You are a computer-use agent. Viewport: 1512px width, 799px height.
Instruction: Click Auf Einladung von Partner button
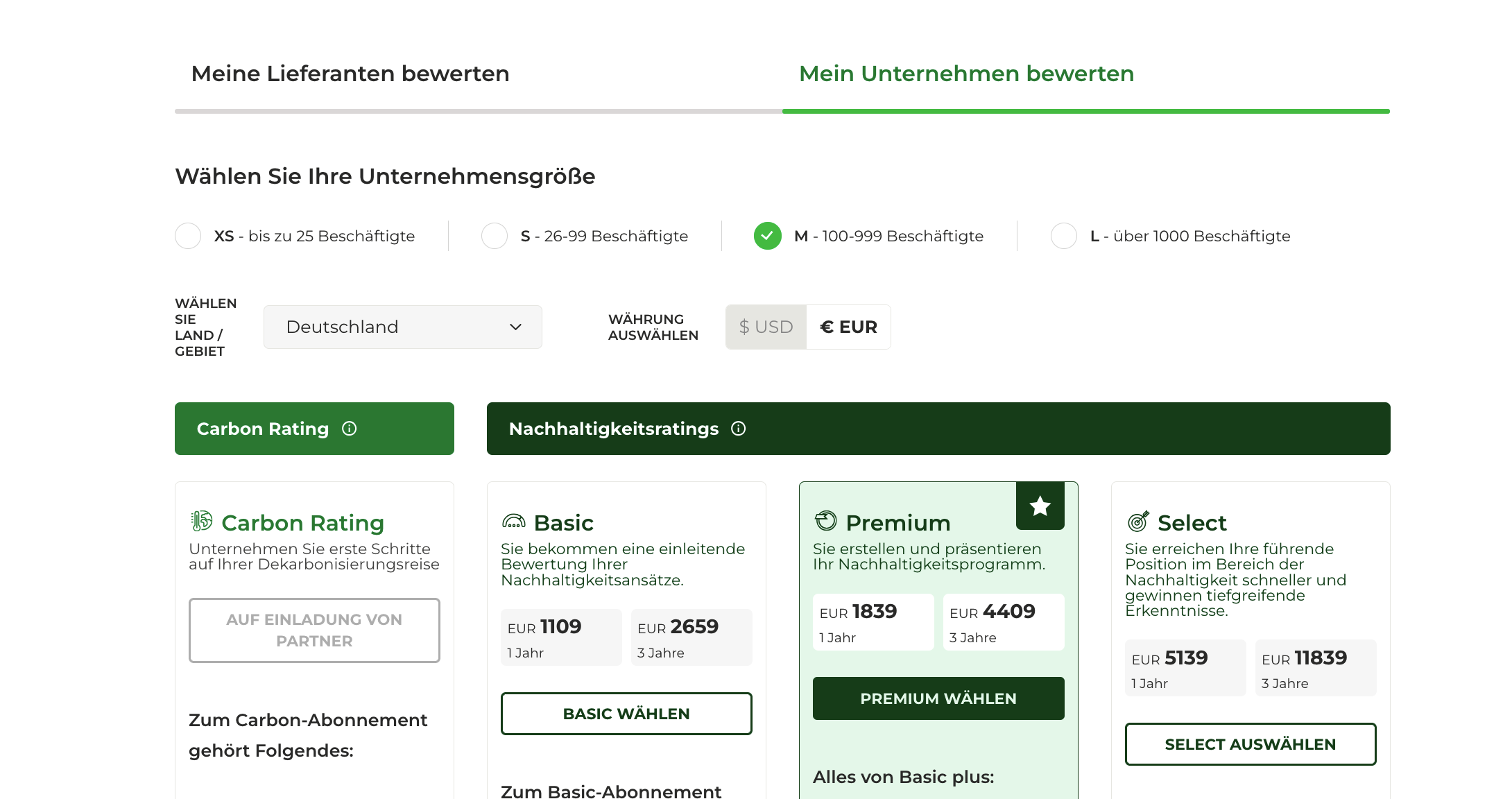point(314,630)
